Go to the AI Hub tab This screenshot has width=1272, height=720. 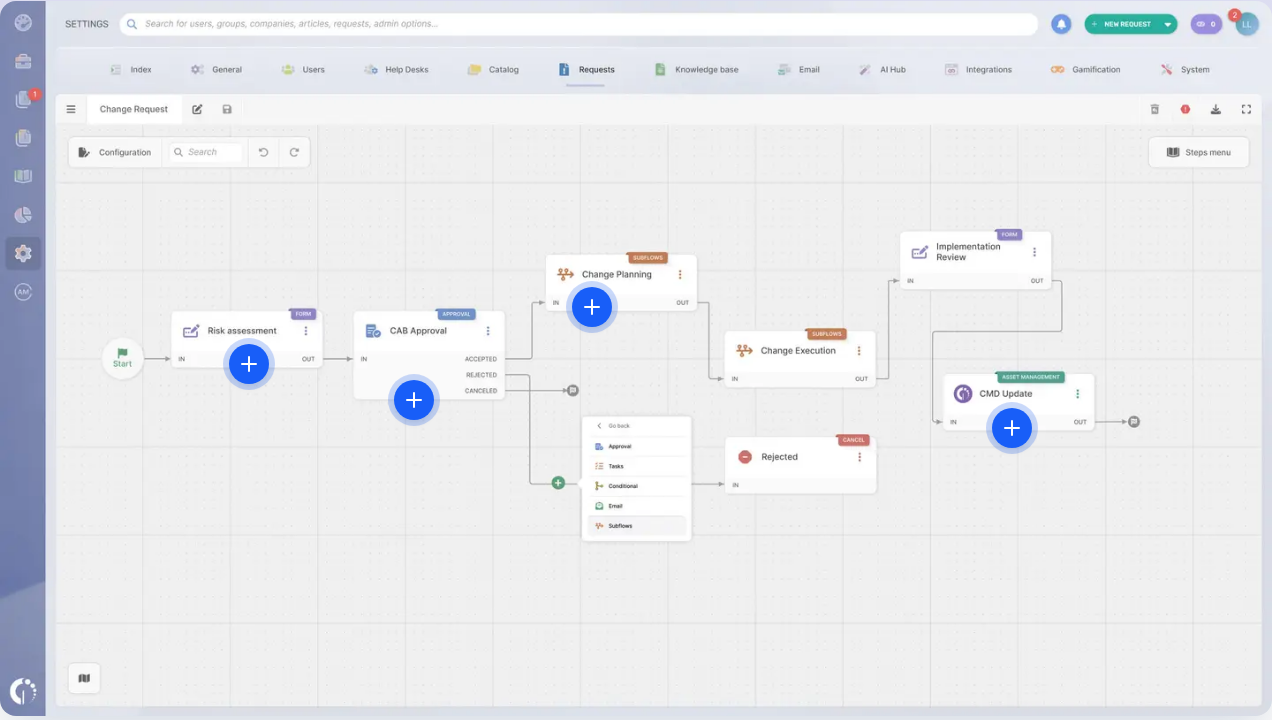click(881, 70)
